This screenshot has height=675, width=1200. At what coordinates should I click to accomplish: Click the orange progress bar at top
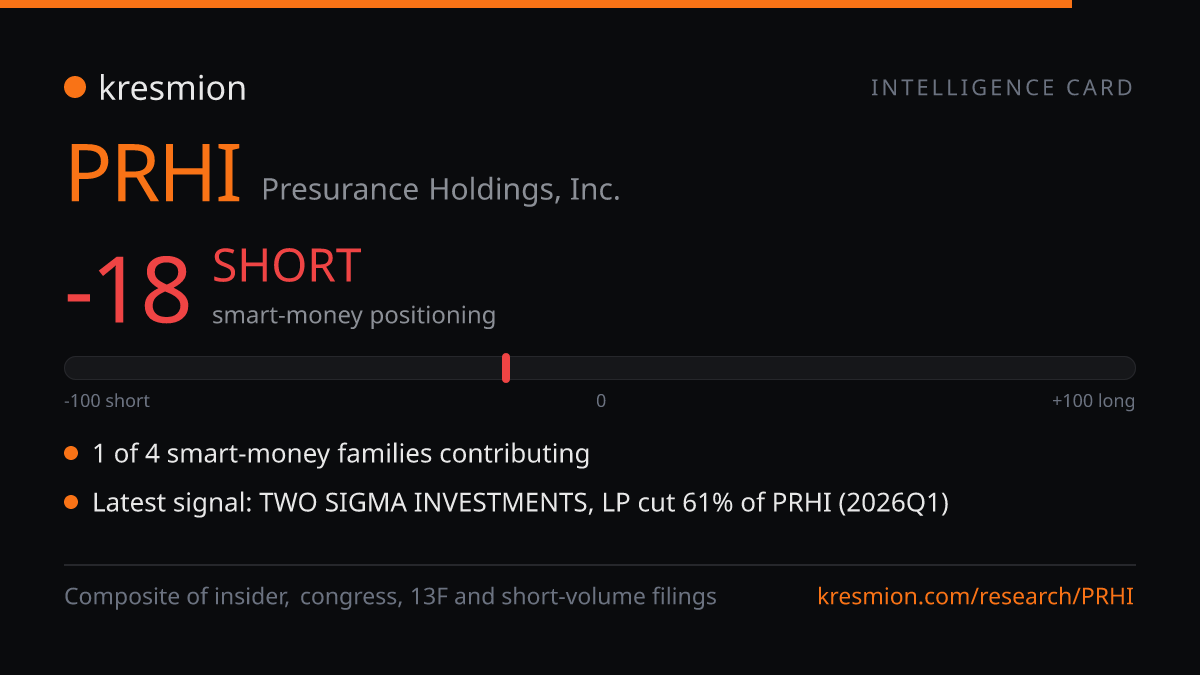tap(536, 4)
